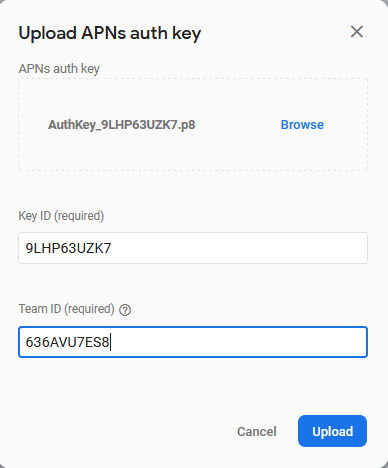Focus the Team ID input field
The height and width of the screenshot is (468, 388).
pyautogui.click(x=193, y=342)
